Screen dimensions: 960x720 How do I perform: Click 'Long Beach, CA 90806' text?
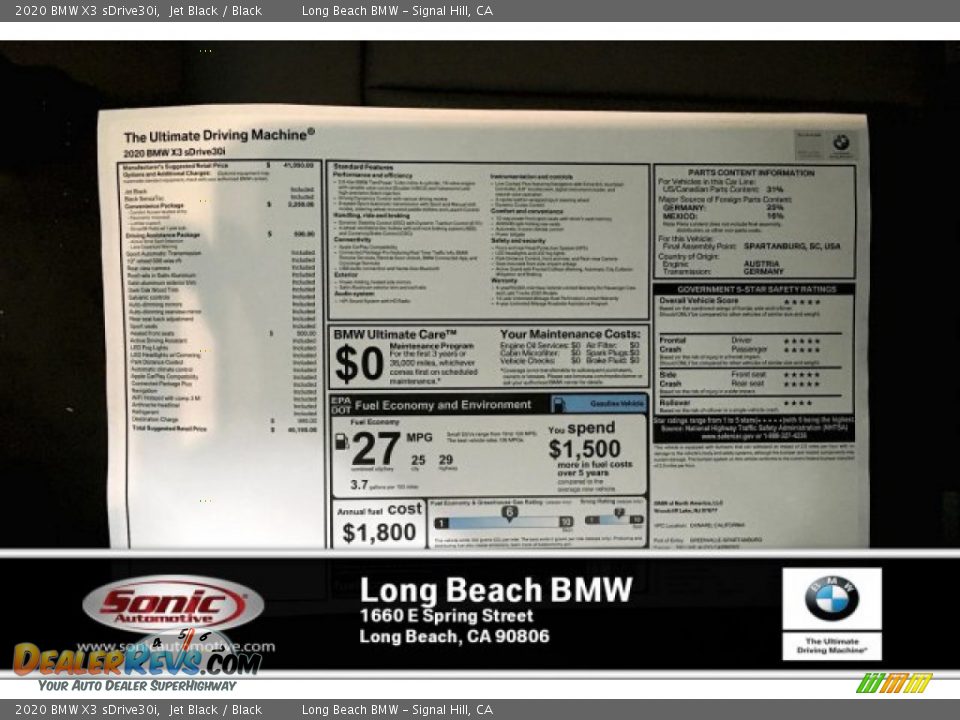[454, 636]
